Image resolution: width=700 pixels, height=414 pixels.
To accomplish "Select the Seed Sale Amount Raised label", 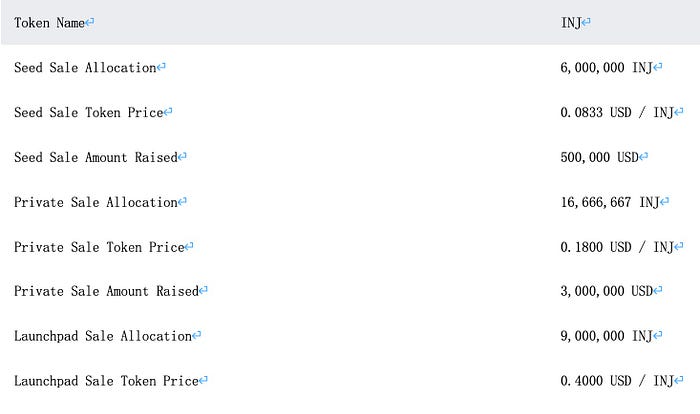I will [95, 157].
